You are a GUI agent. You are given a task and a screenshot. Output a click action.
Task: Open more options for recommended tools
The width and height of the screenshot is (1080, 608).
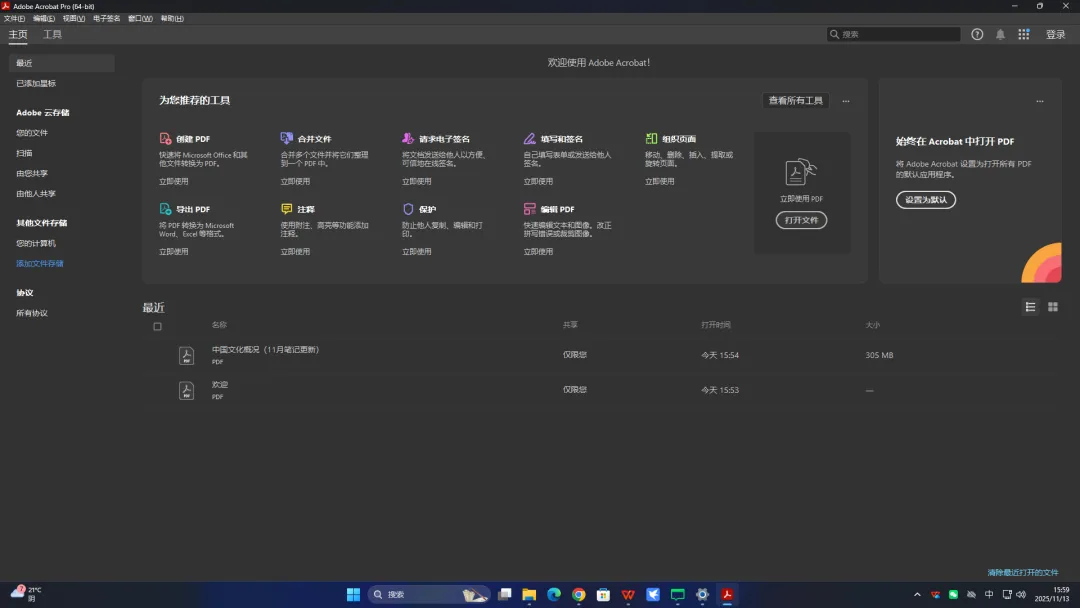click(846, 101)
